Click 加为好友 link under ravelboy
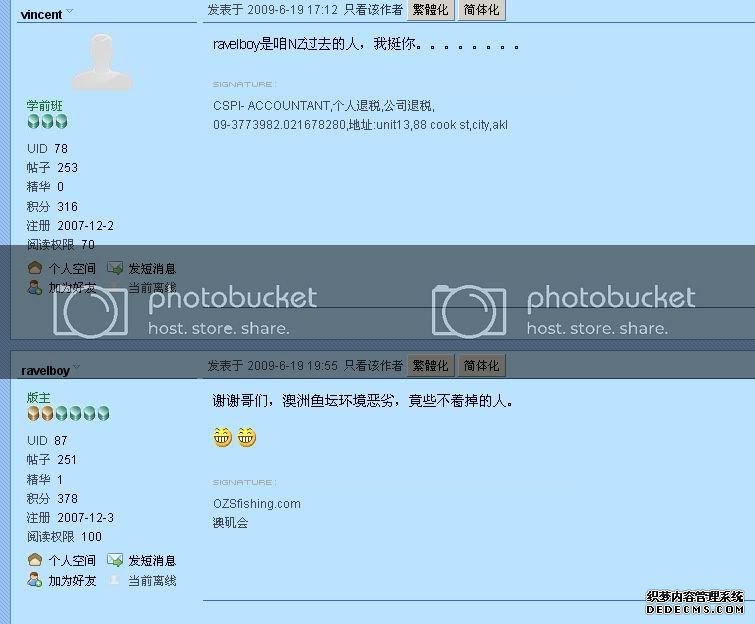This screenshot has width=755, height=624. point(72,580)
